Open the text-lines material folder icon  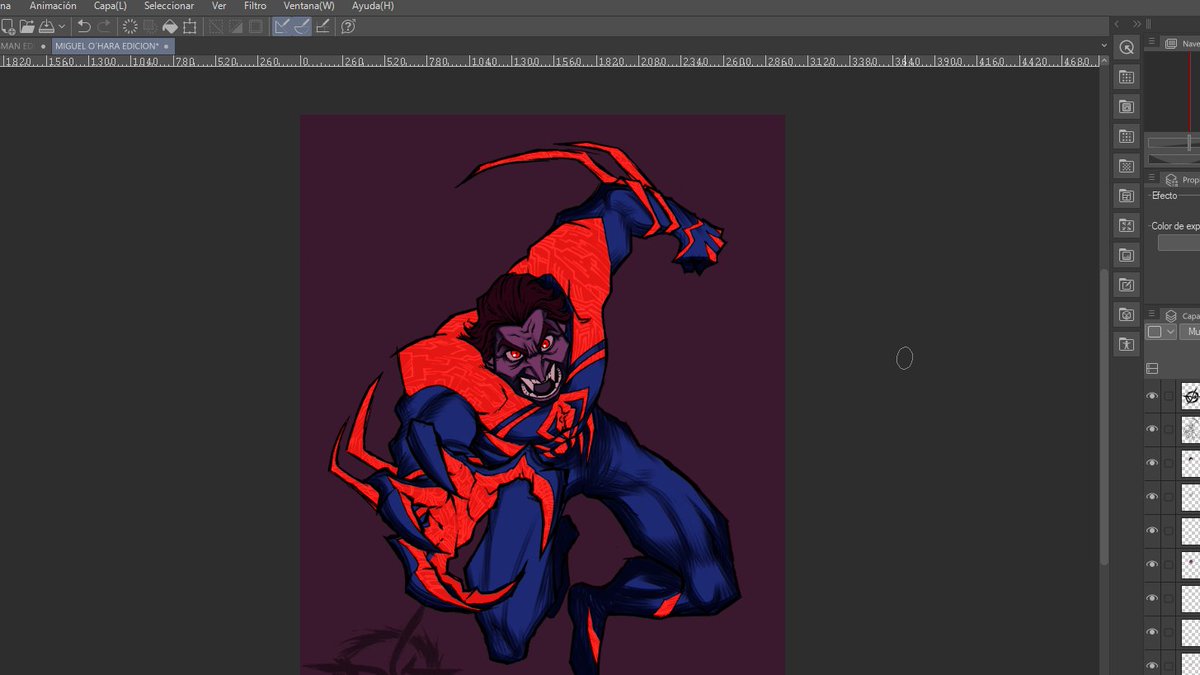(1127, 195)
